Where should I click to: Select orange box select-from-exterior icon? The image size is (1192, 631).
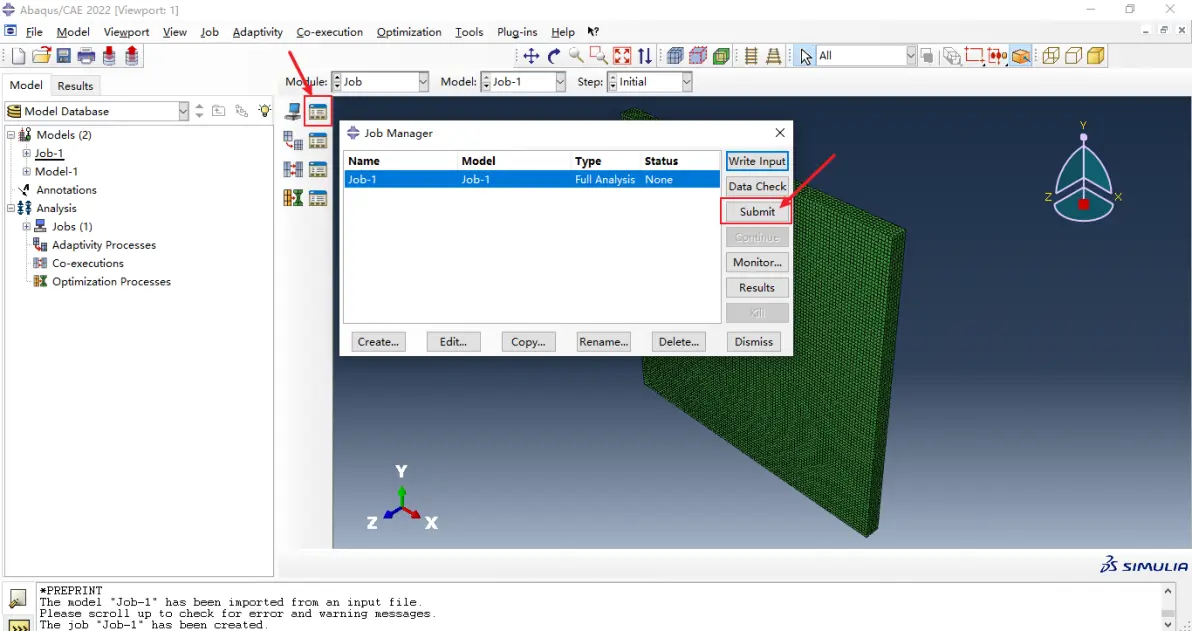tap(1020, 55)
